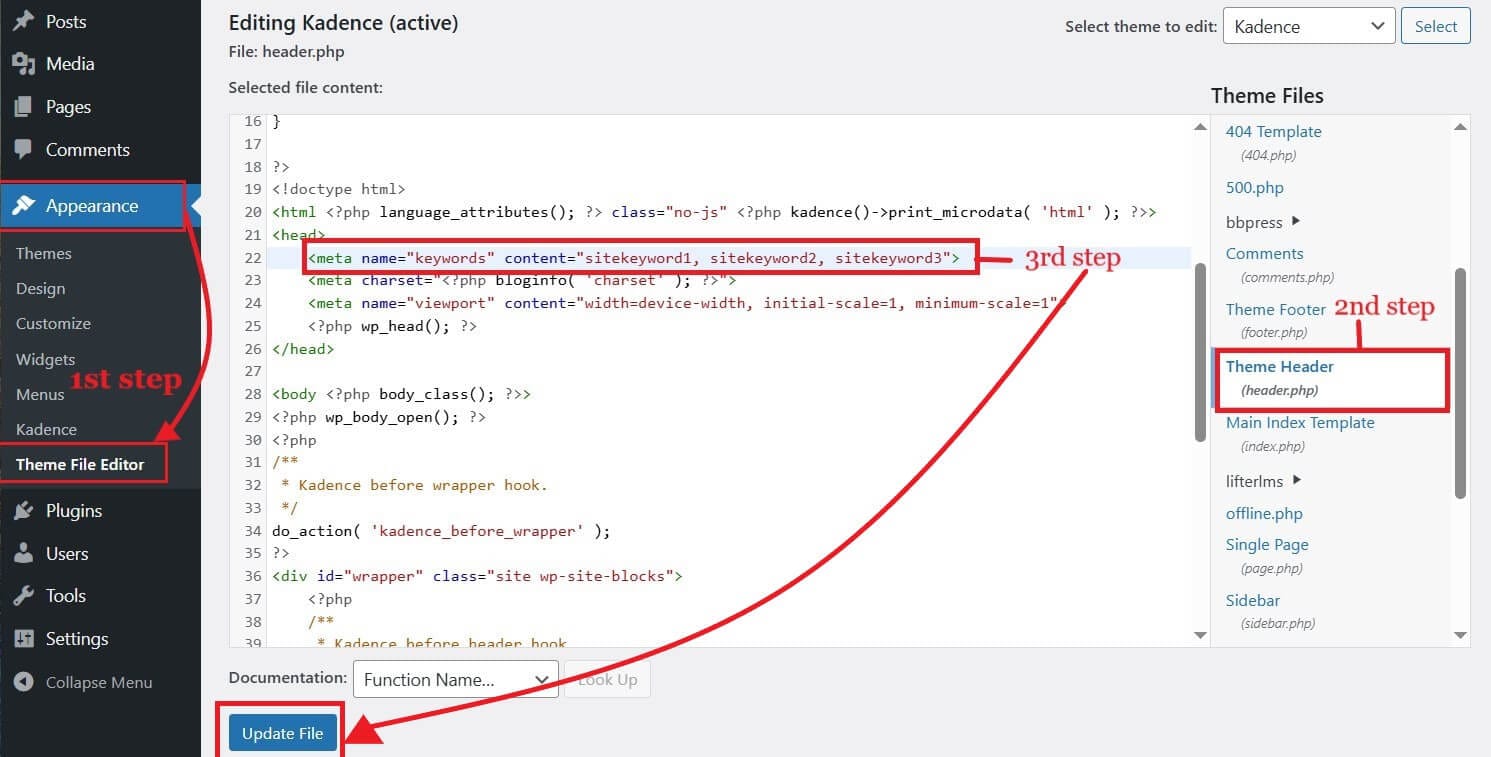This screenshot has width=1491, height=757.
Task: Click code editor scrollbar up arrow
Action: coord(1200,126)
